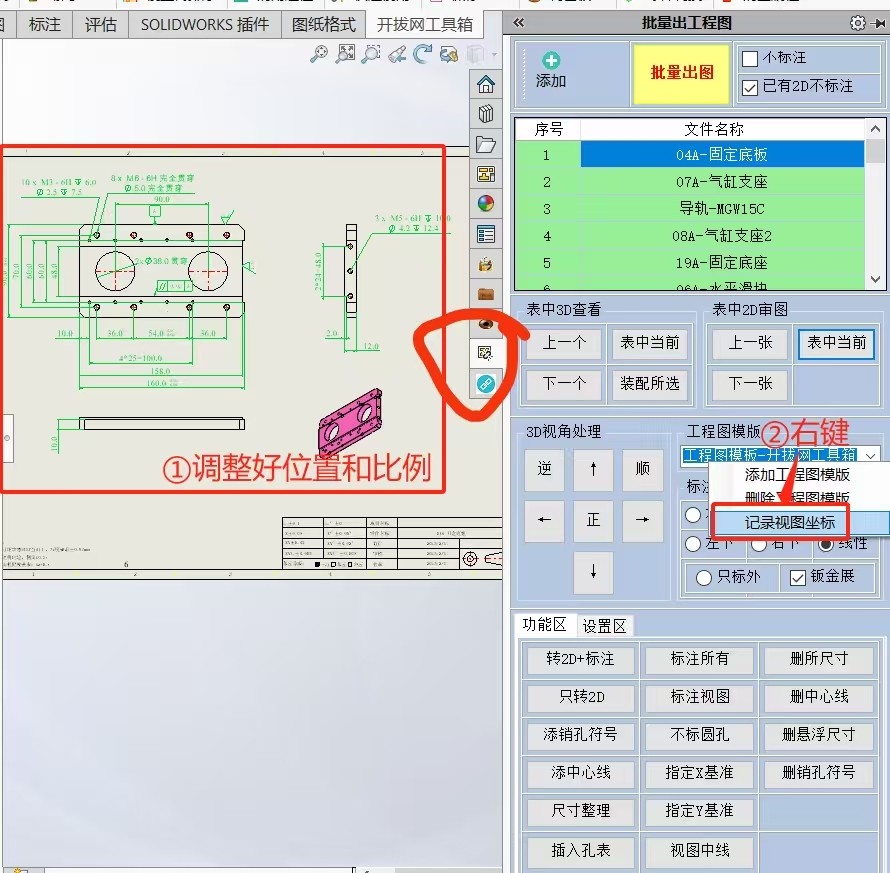This screenshot has width=890, height=873.
Task: Click the 插入孔表 button
Action: point(580,850)
